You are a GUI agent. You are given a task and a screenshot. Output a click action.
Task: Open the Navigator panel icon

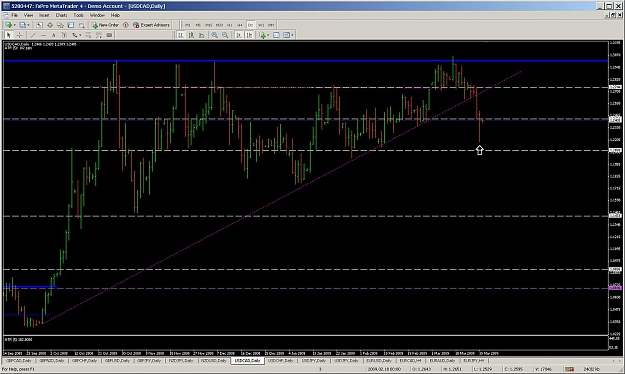pos(60,25)
